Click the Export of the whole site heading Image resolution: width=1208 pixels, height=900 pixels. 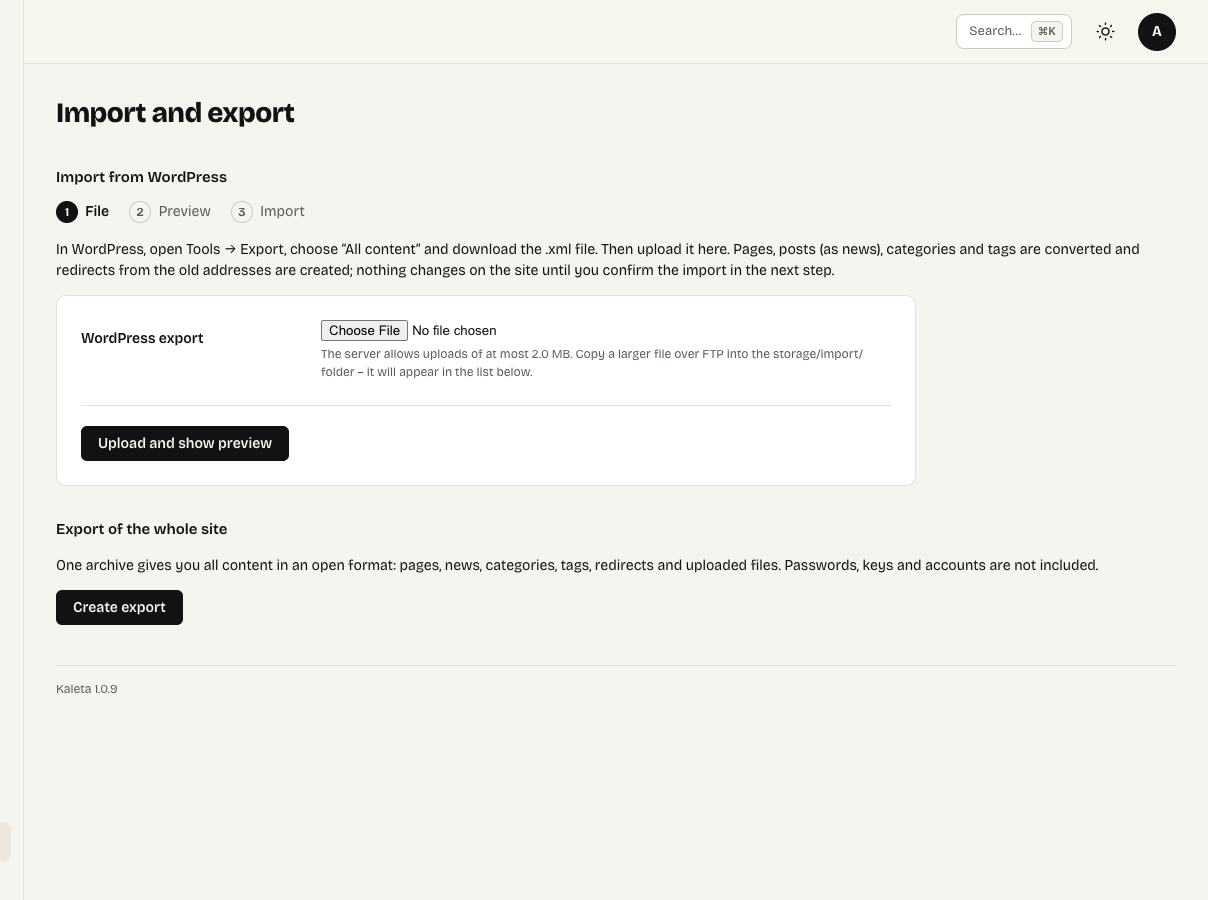(x=141, y=529)
